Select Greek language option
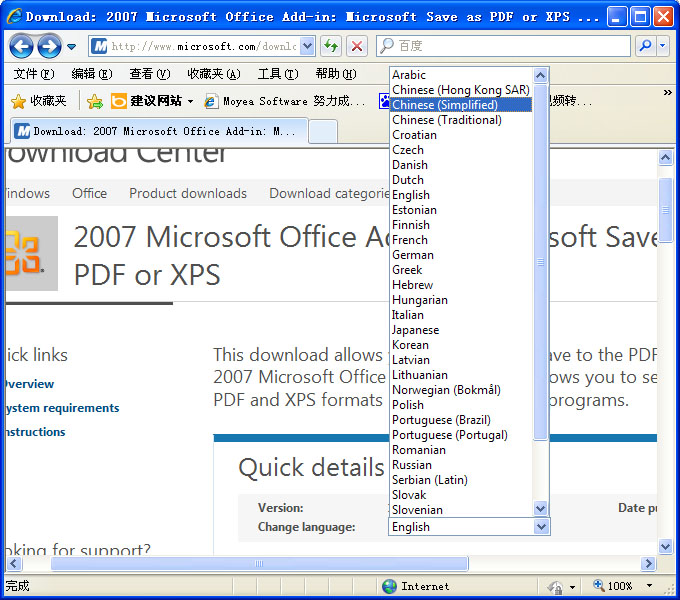The width and height of the screenshot is (680, 600). coord(461,270)
